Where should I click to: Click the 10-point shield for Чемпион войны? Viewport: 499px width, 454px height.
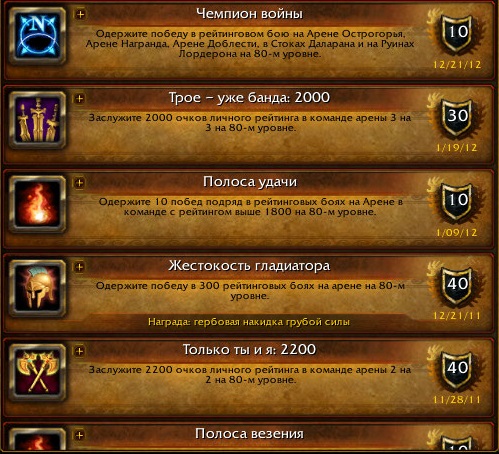tap(457, 33)
